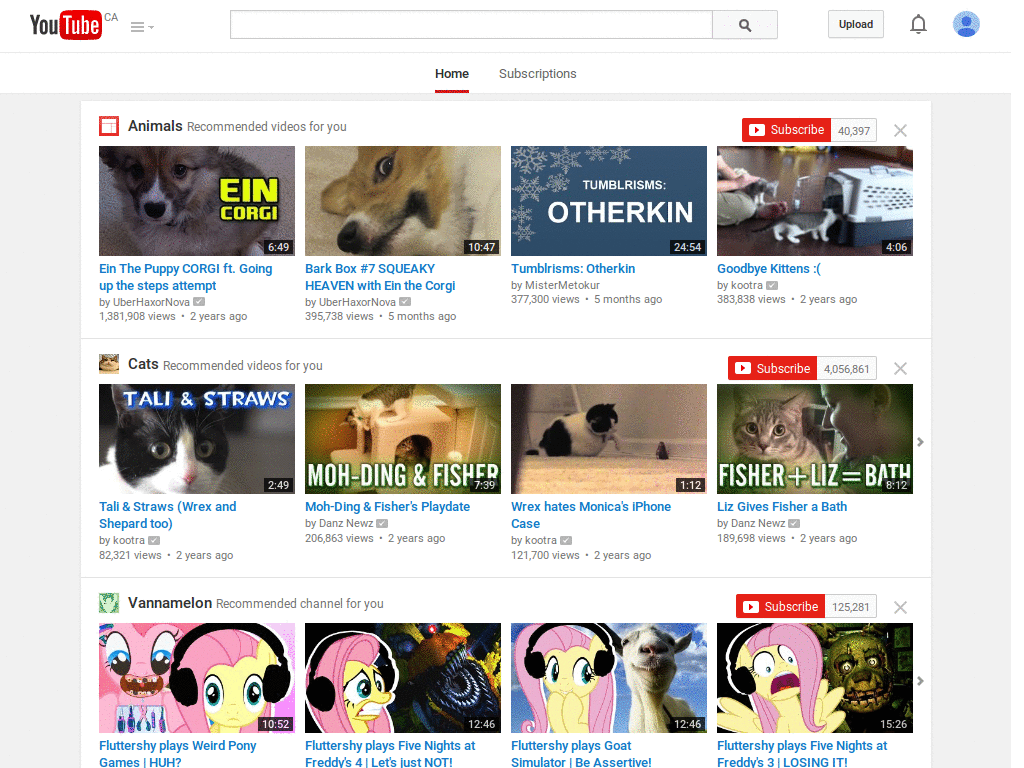Click title 'Moh-Ding & Fisher's Playdate'
This screenshot has width=1024, height=768.
pyautogui.click(x=387, y=506)
